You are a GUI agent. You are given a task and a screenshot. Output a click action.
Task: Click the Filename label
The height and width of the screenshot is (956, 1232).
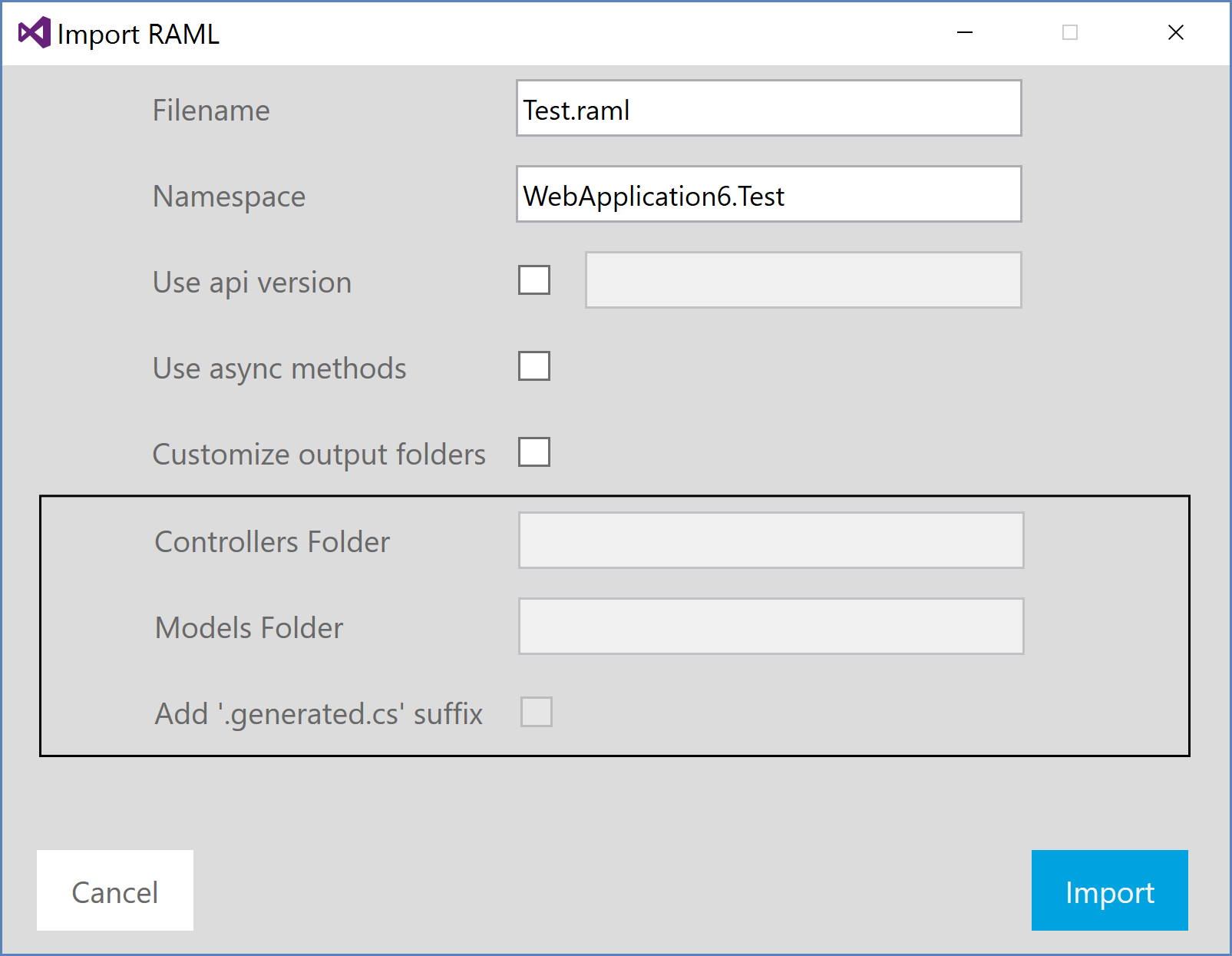click(211, 111)
